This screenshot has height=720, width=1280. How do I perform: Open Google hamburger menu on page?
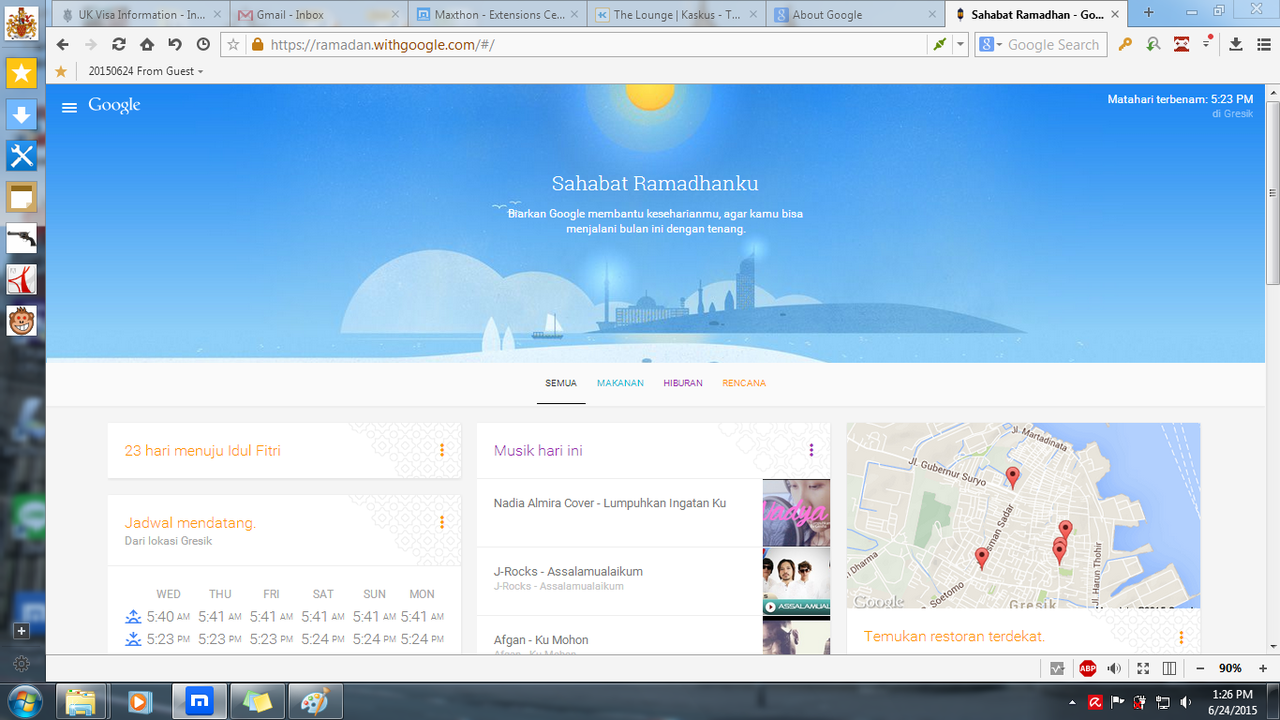tap(69, 107)
